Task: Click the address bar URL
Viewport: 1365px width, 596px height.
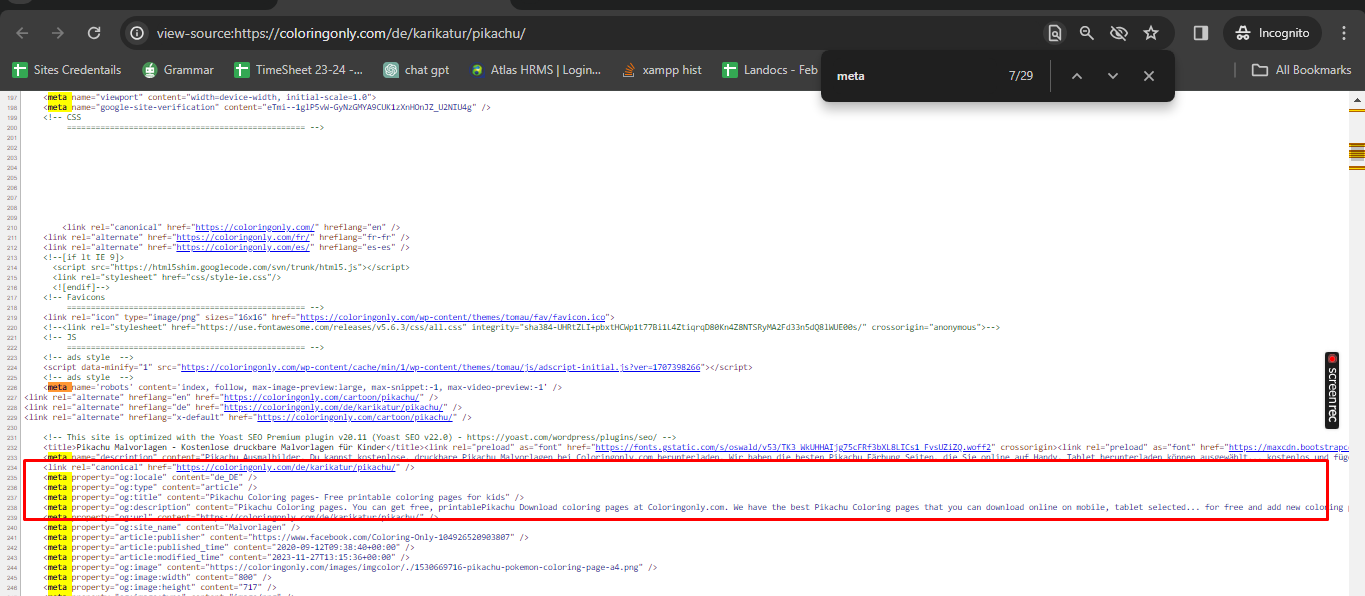Action: tap(341, 33)
